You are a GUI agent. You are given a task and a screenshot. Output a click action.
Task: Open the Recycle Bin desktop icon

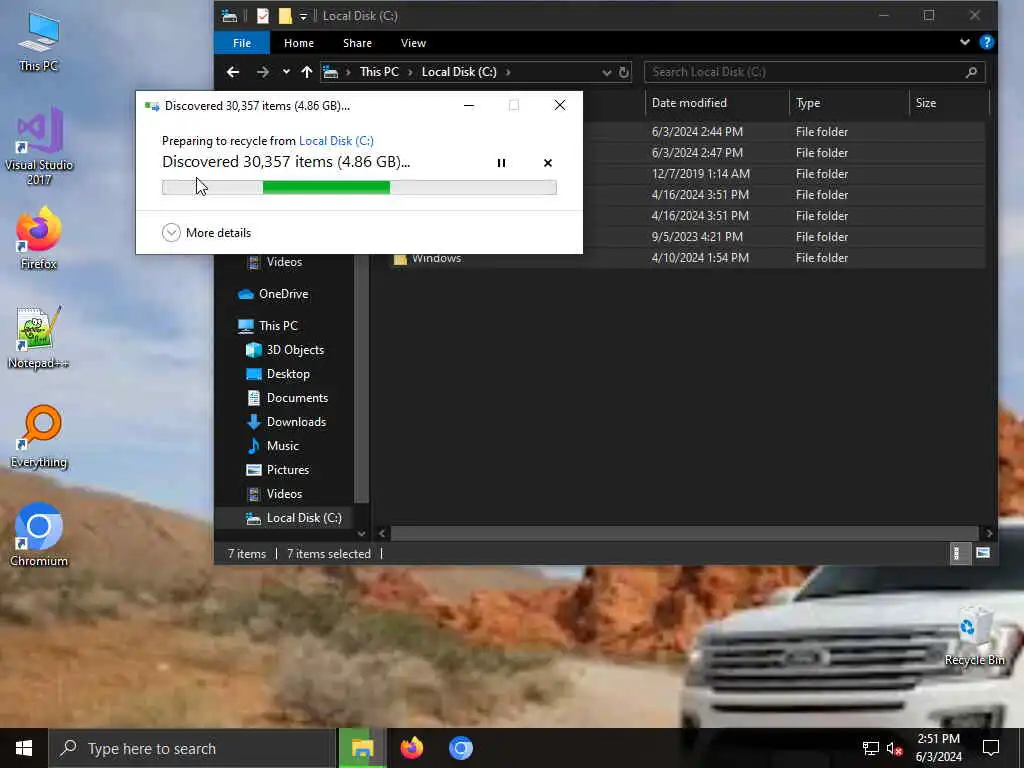tap(974, 636)
